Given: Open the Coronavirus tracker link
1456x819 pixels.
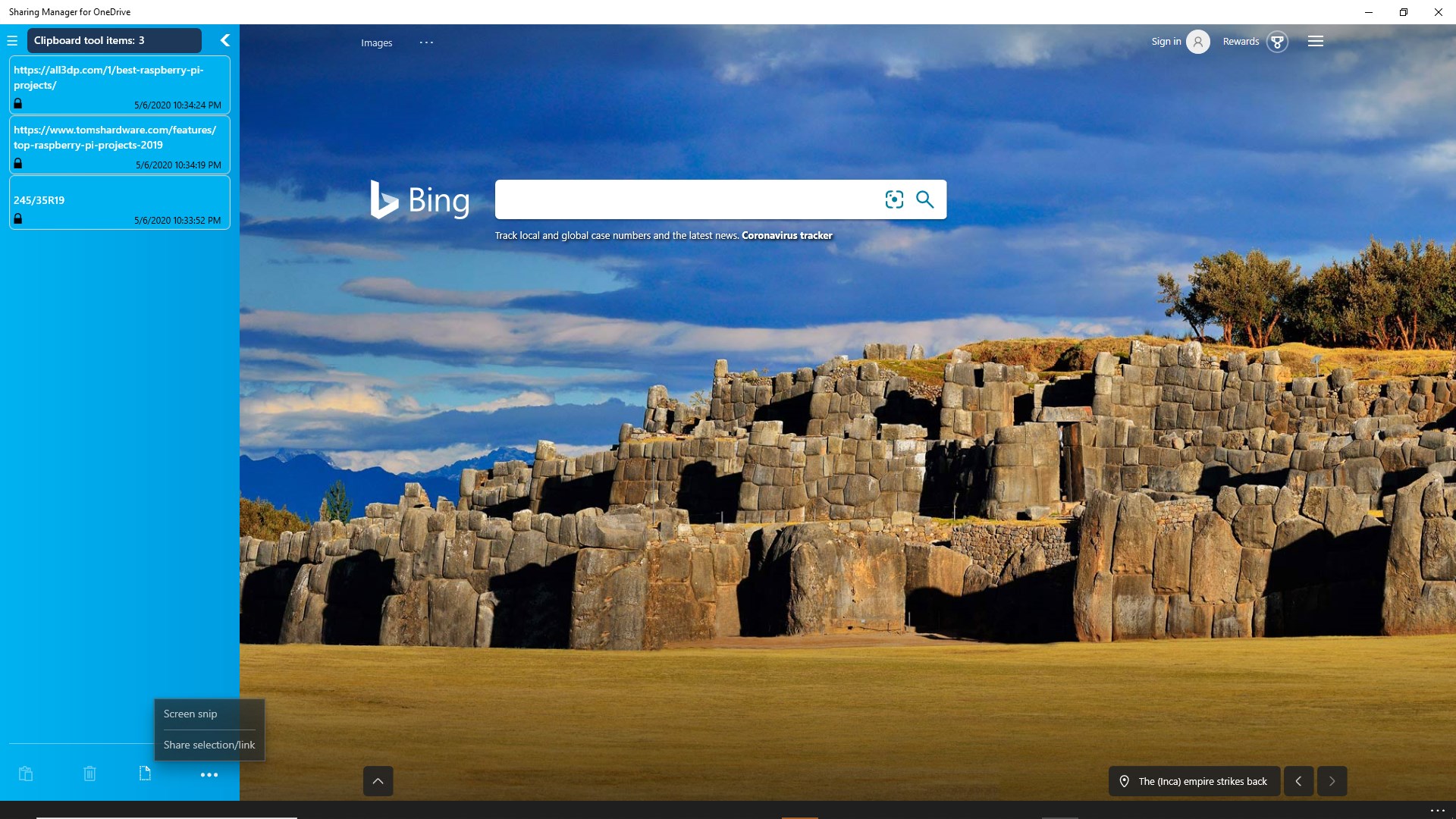Looking at the screenshot, I should (x=786, y=236).
